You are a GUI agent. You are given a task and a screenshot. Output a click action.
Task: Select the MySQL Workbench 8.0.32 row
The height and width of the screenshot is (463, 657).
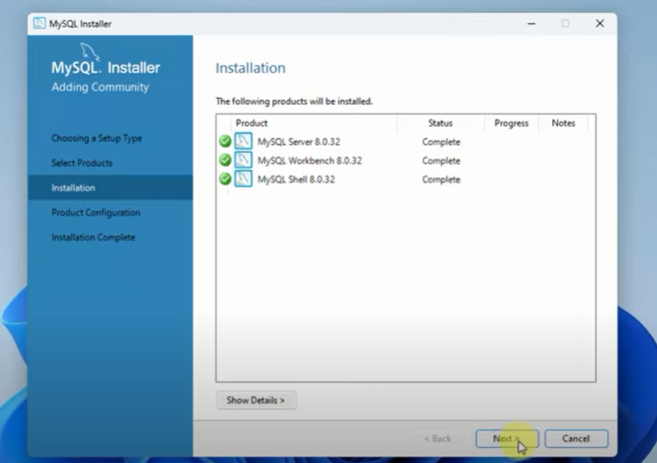coord(406,160)
